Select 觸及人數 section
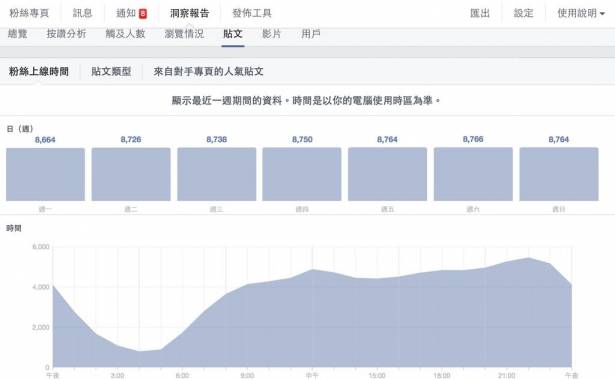 click(x=126, y=34)
